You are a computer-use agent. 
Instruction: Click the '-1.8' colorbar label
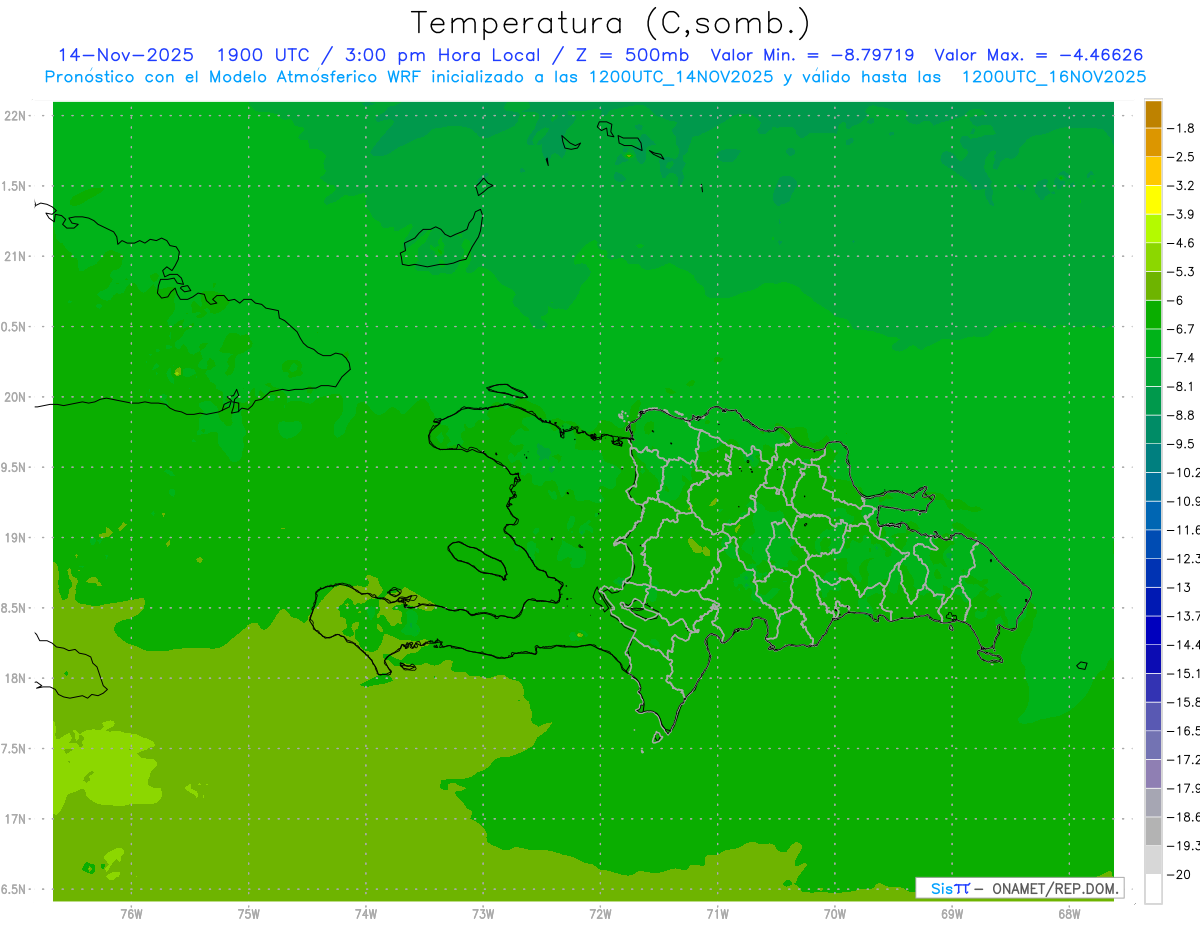tap(1182, 128)
